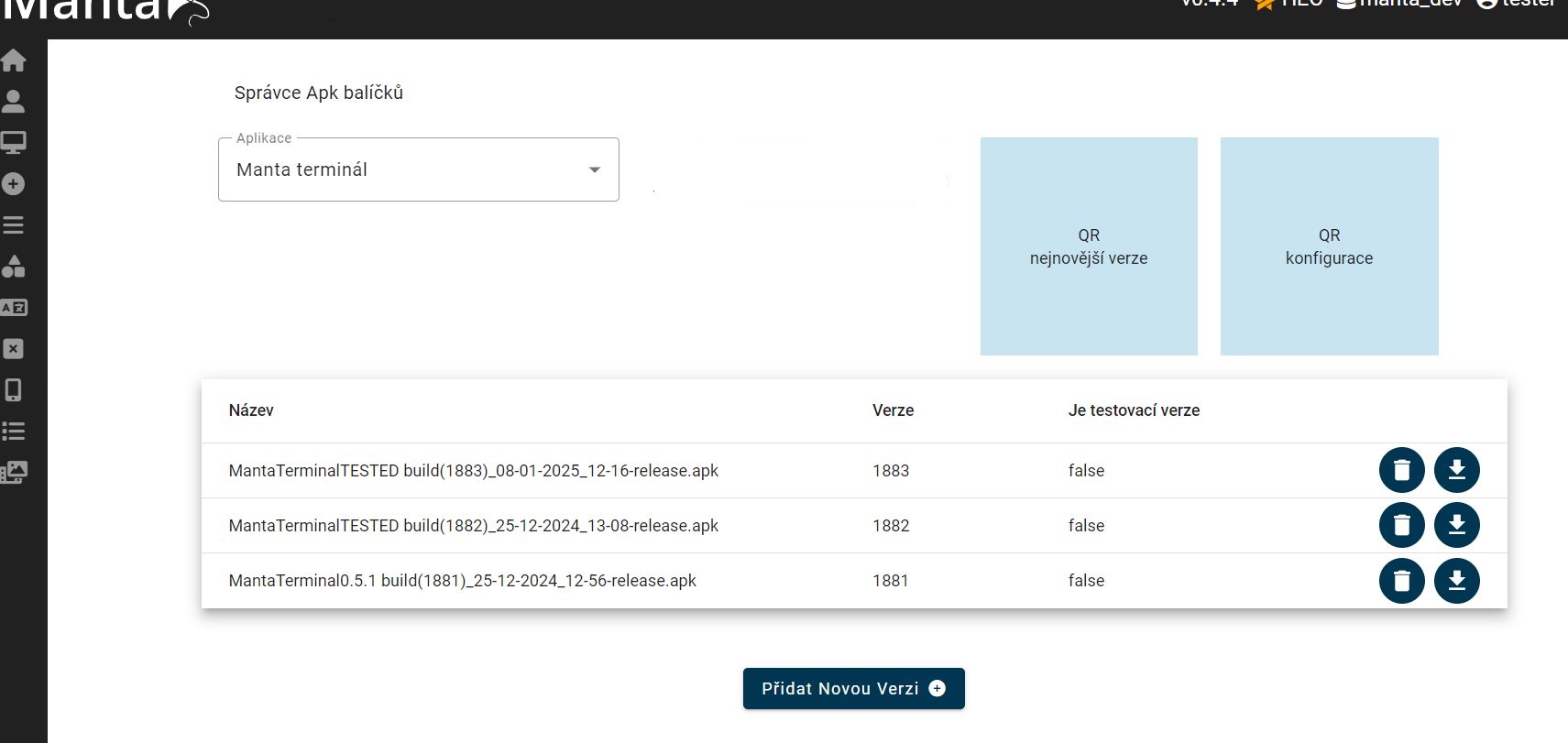Screen dimensions: 1568x743
Task: Open the Aplikace dropdown
Action: (418, 169)
